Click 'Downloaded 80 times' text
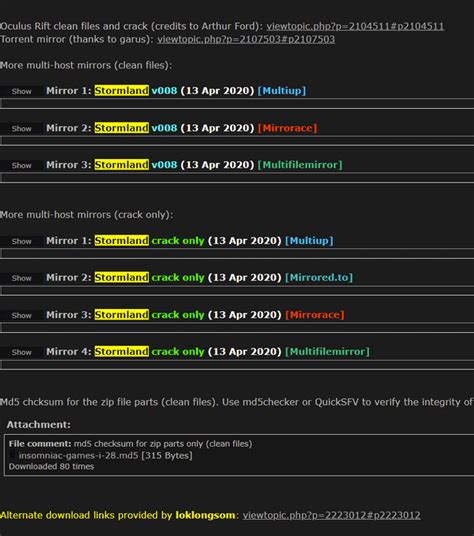Image resolution: width=474 pixels, height=536 pixels. 51,467
